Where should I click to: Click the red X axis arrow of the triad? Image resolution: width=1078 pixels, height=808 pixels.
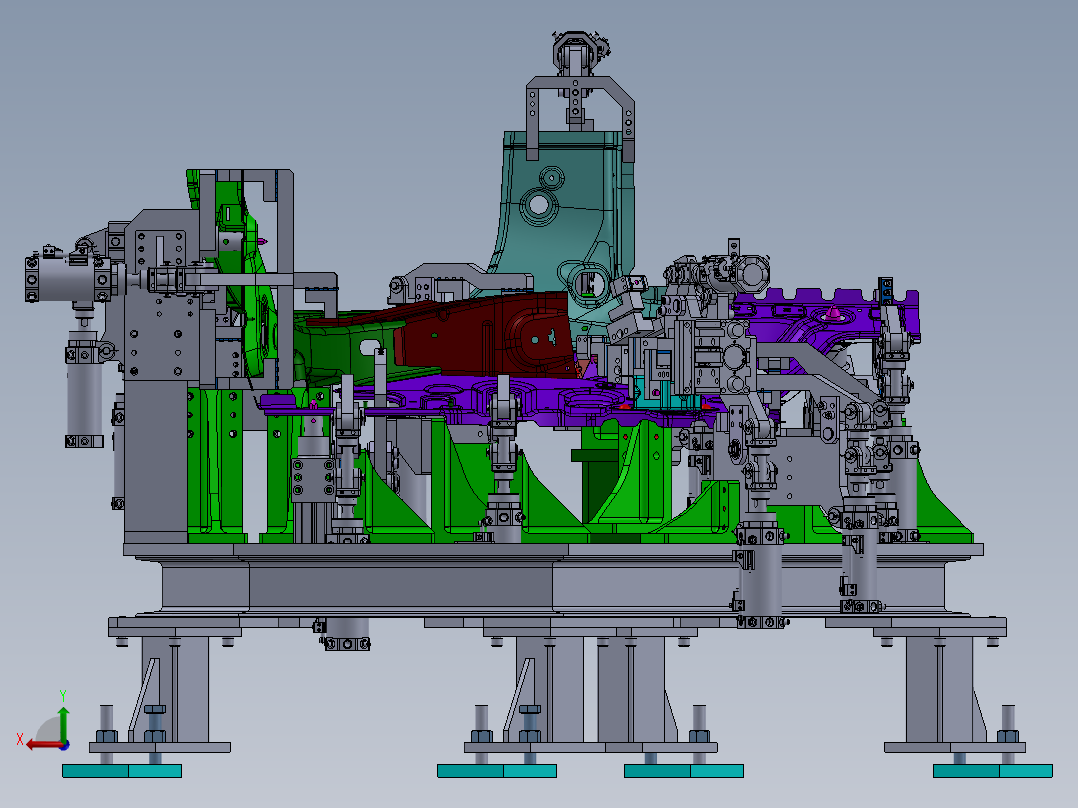(x=43, y=745)
